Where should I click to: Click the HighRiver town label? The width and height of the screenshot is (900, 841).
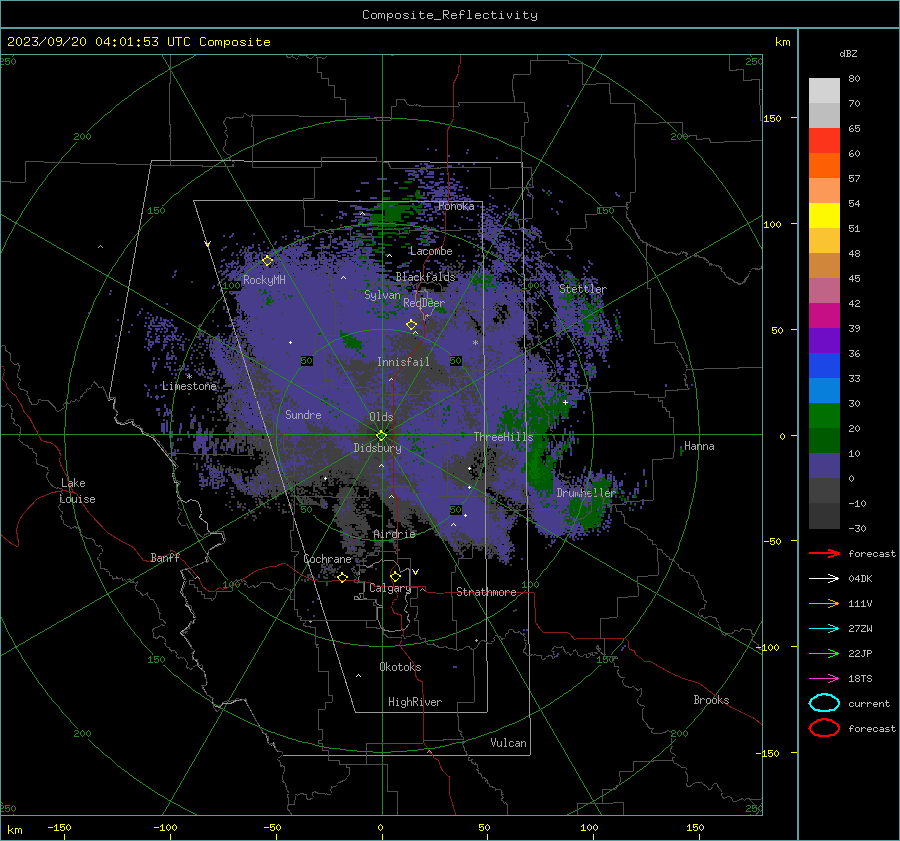coord(415,702)
